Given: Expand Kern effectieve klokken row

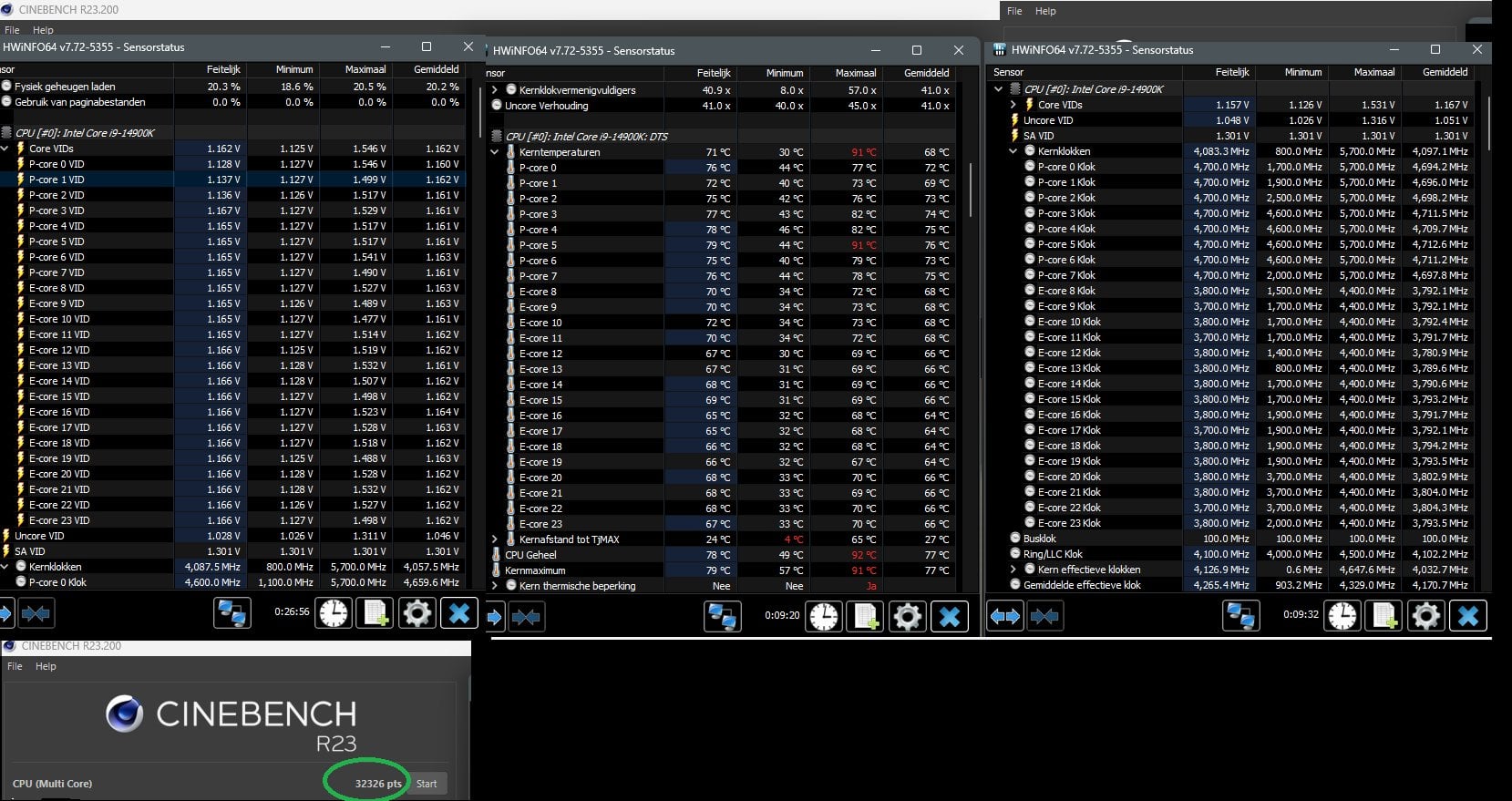Looking at the screenshot, I should point(1013,570).
